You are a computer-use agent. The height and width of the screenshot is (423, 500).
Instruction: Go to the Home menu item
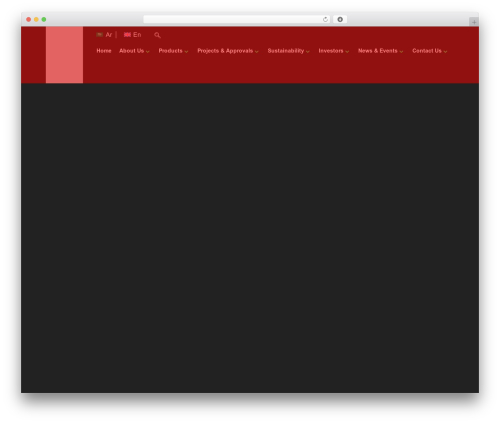pyautogui.click(x=104, y=51)
